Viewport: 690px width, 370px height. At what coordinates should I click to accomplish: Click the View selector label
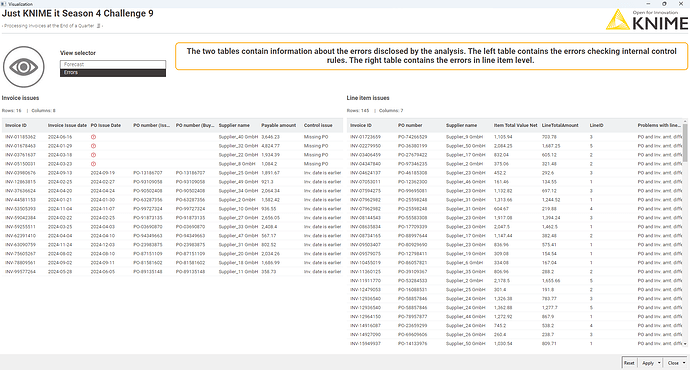78,53
